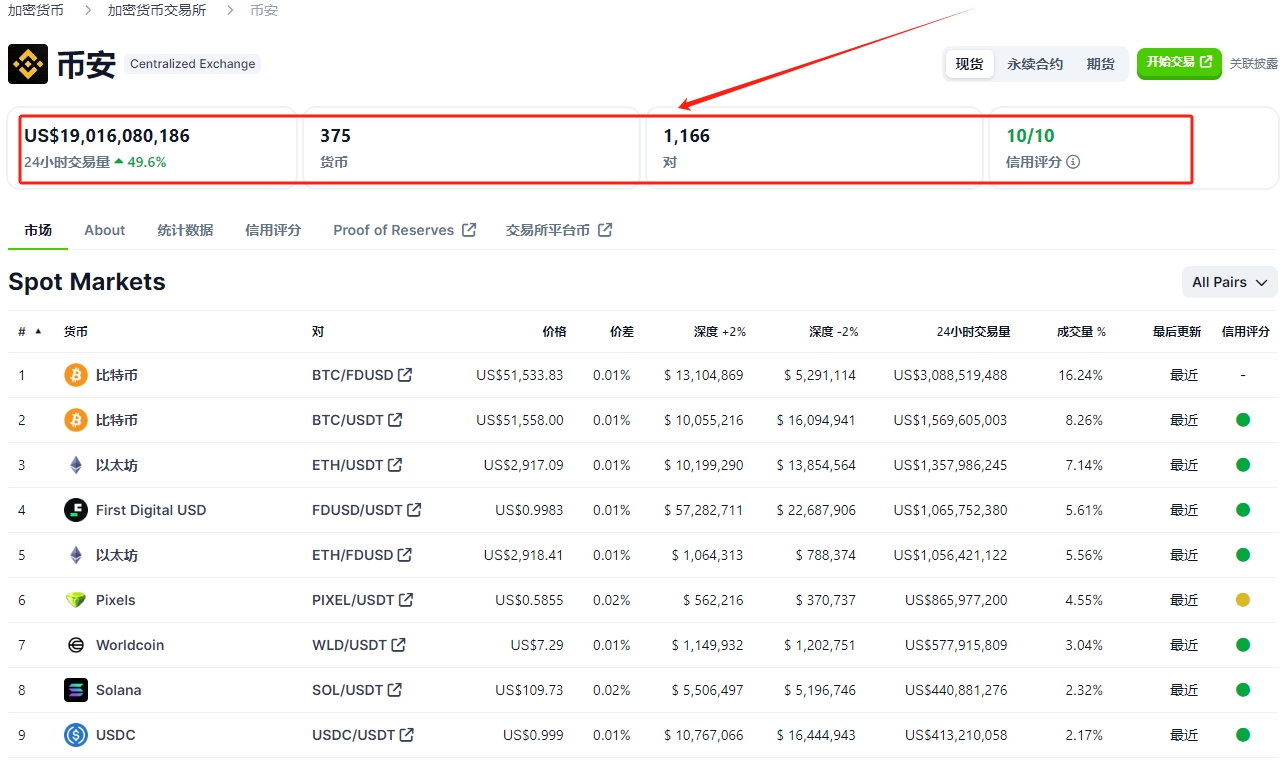Viewport: 1287px width, 760px height.
Task: Open external link icon beside FDUSD/USDT
Action: coord(414,510)
